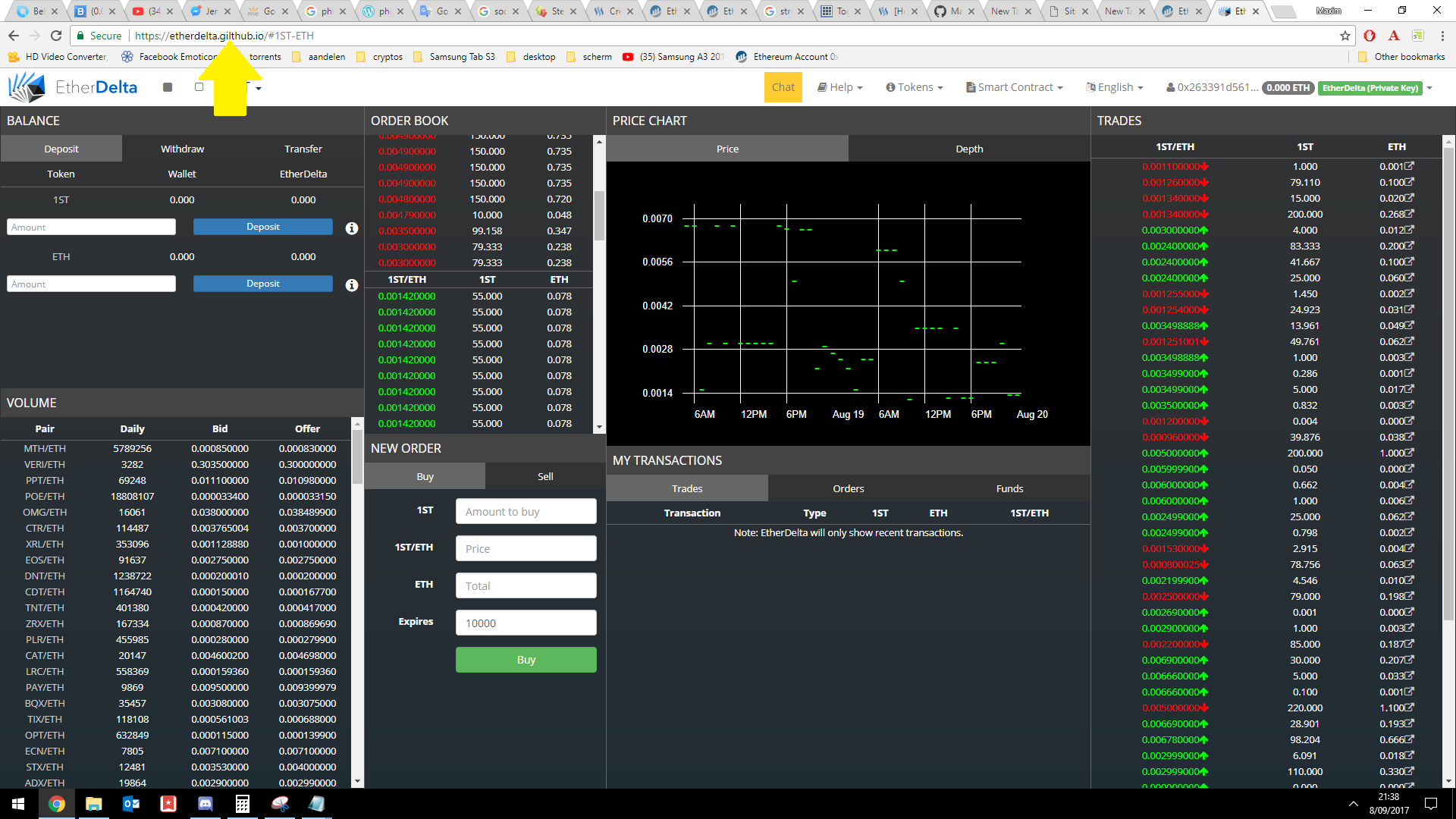Go back to previous page
Screen dimensions: 1456x819
click(x=14, y=36)
